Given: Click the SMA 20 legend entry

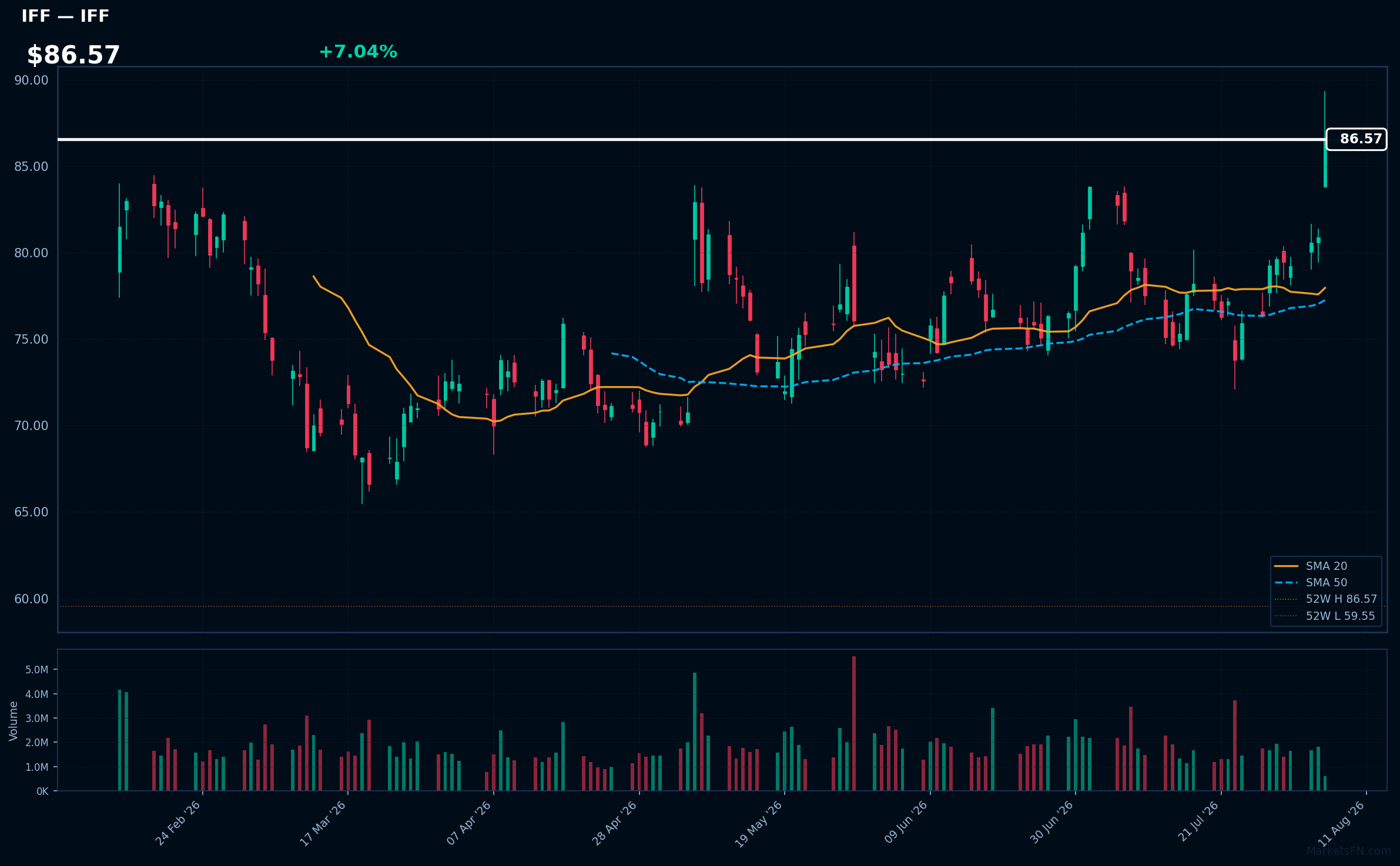Looking at the screenshot, I should tap(1327, 566).
